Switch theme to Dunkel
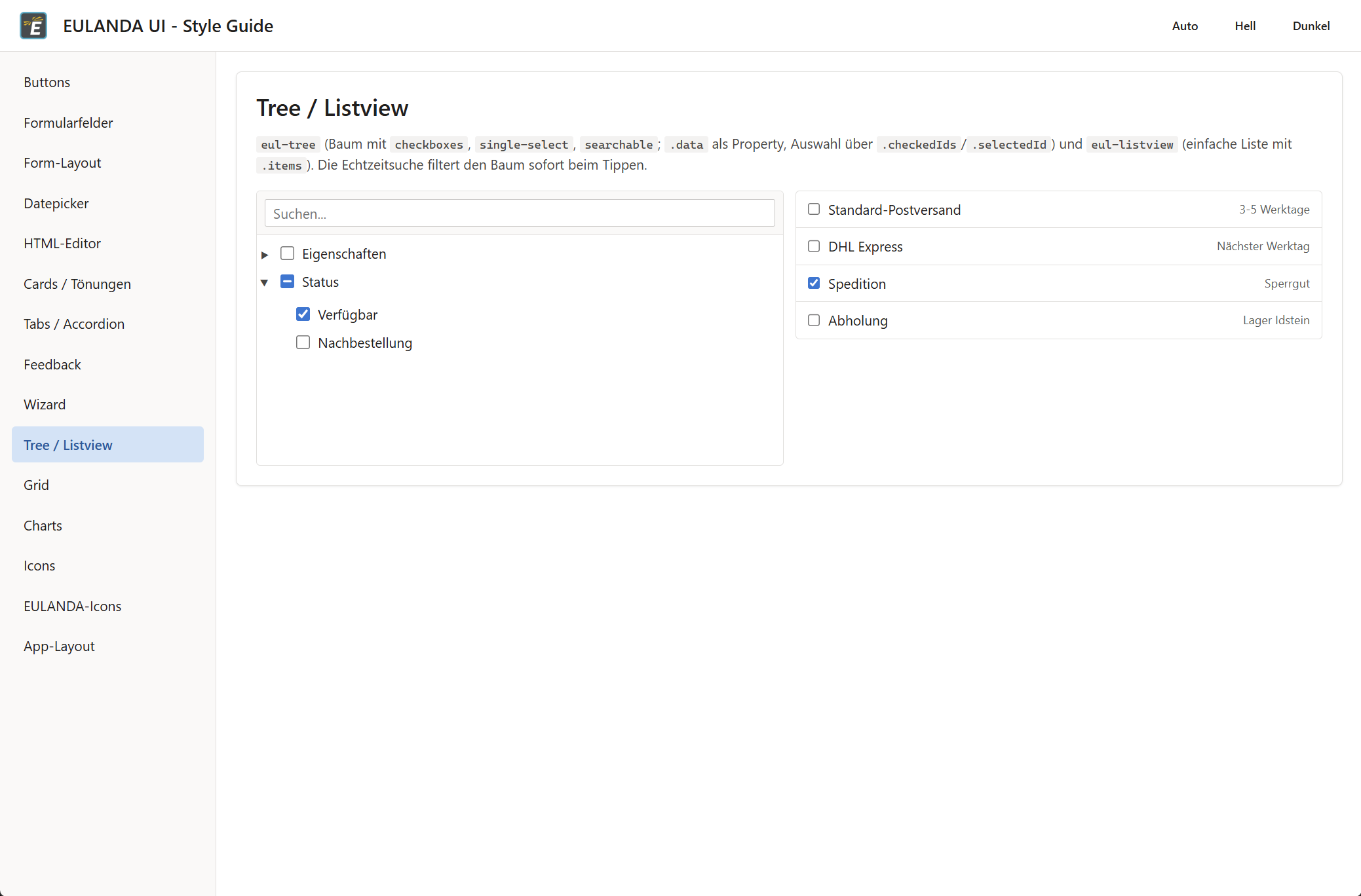The image size is (1361, 896). pos(1311,26)
